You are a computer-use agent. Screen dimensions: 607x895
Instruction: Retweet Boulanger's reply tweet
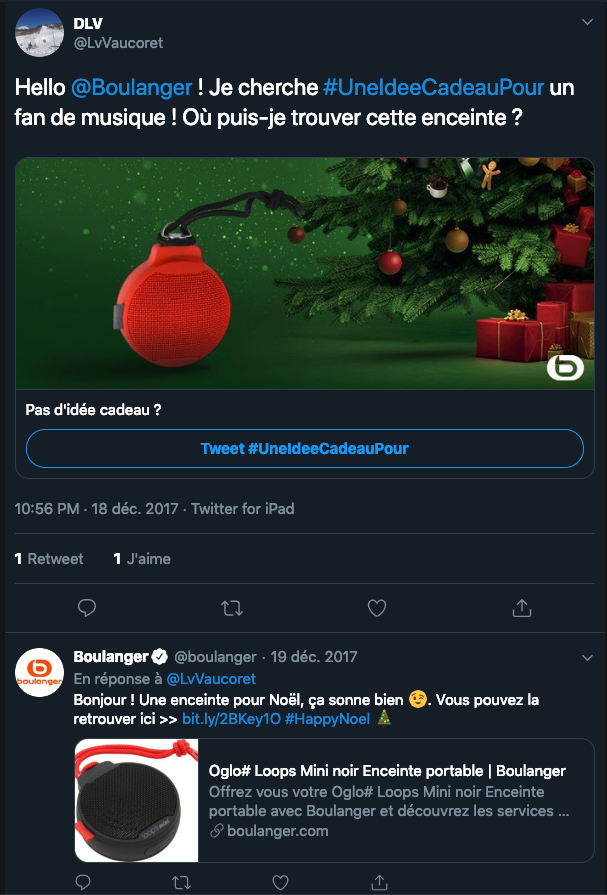pyautogui.click(x=181, y=882)
